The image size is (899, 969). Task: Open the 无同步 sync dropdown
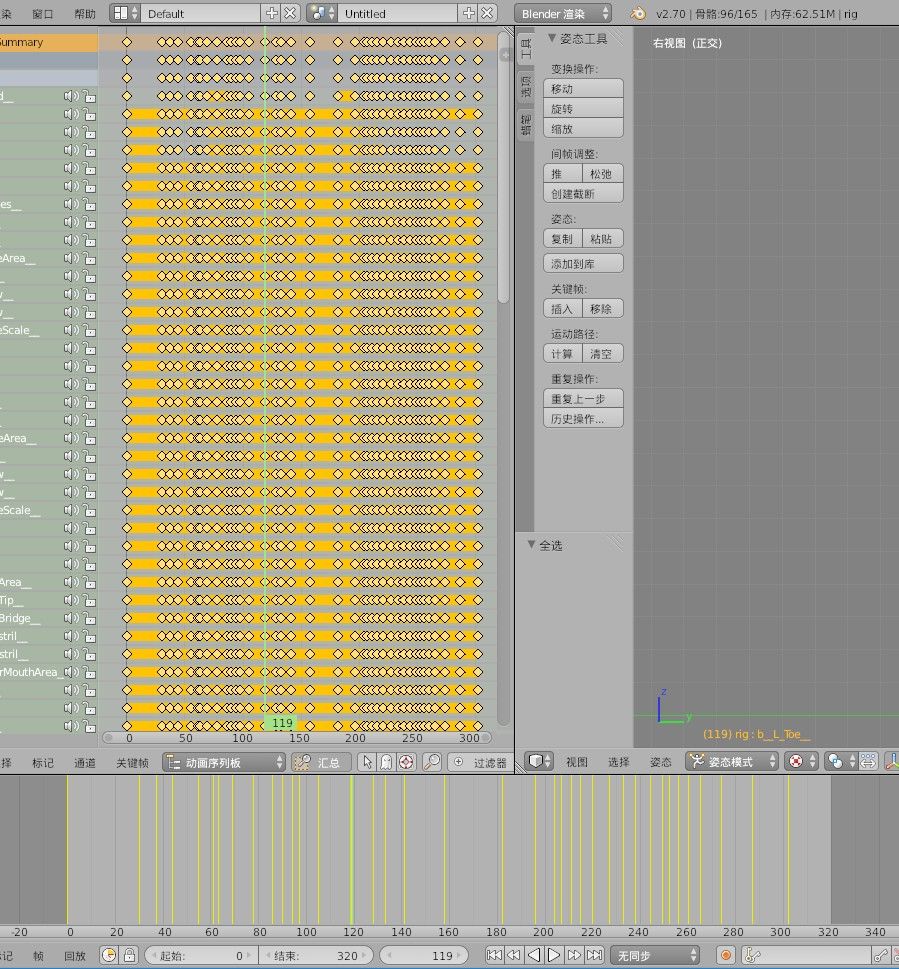[654, 955]
